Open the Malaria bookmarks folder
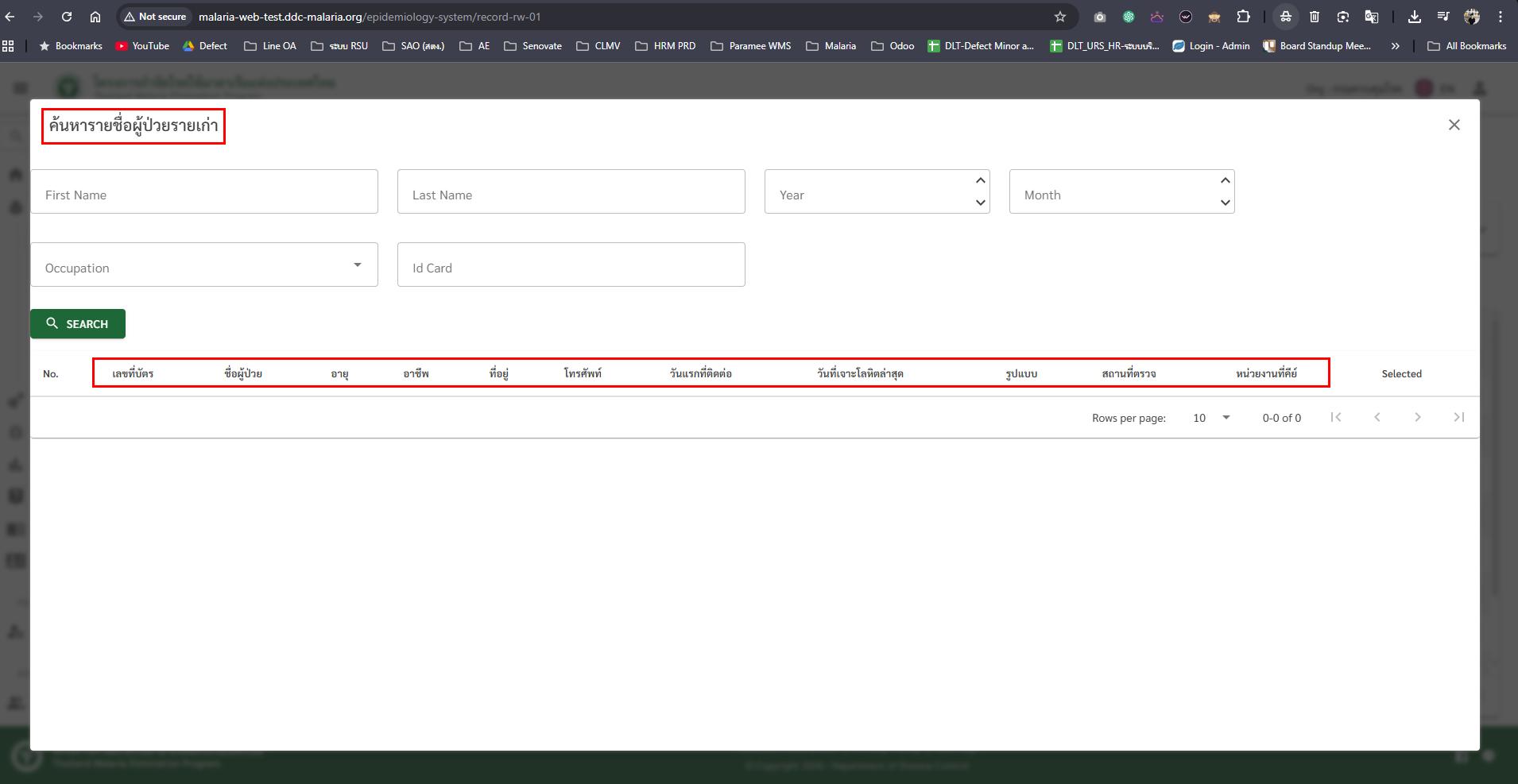The height and width of the screenshot is (784, 1518). click(x=831, y=46)
